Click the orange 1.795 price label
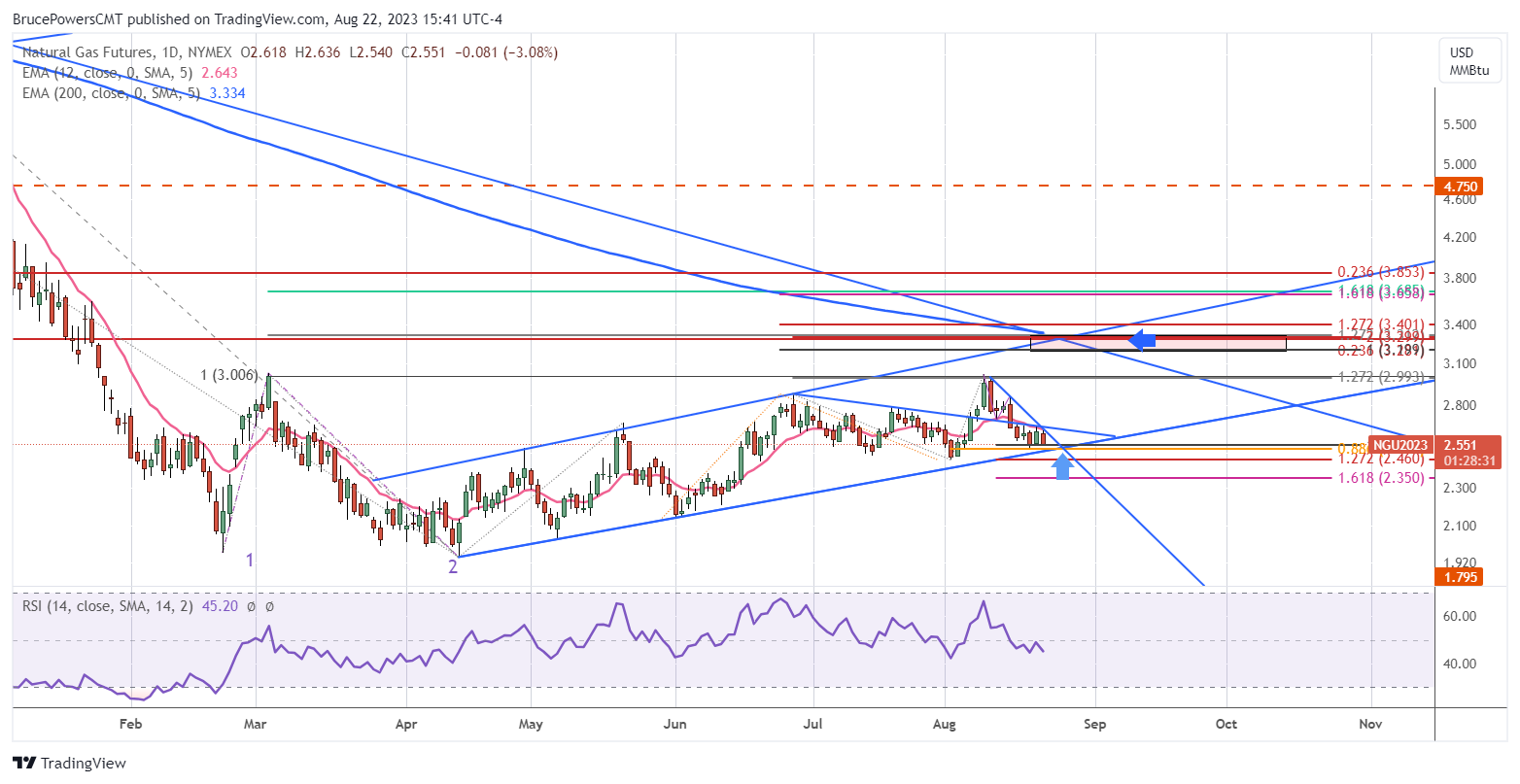The height and width of the screenshot is (784, 1520). point(1460,577)
